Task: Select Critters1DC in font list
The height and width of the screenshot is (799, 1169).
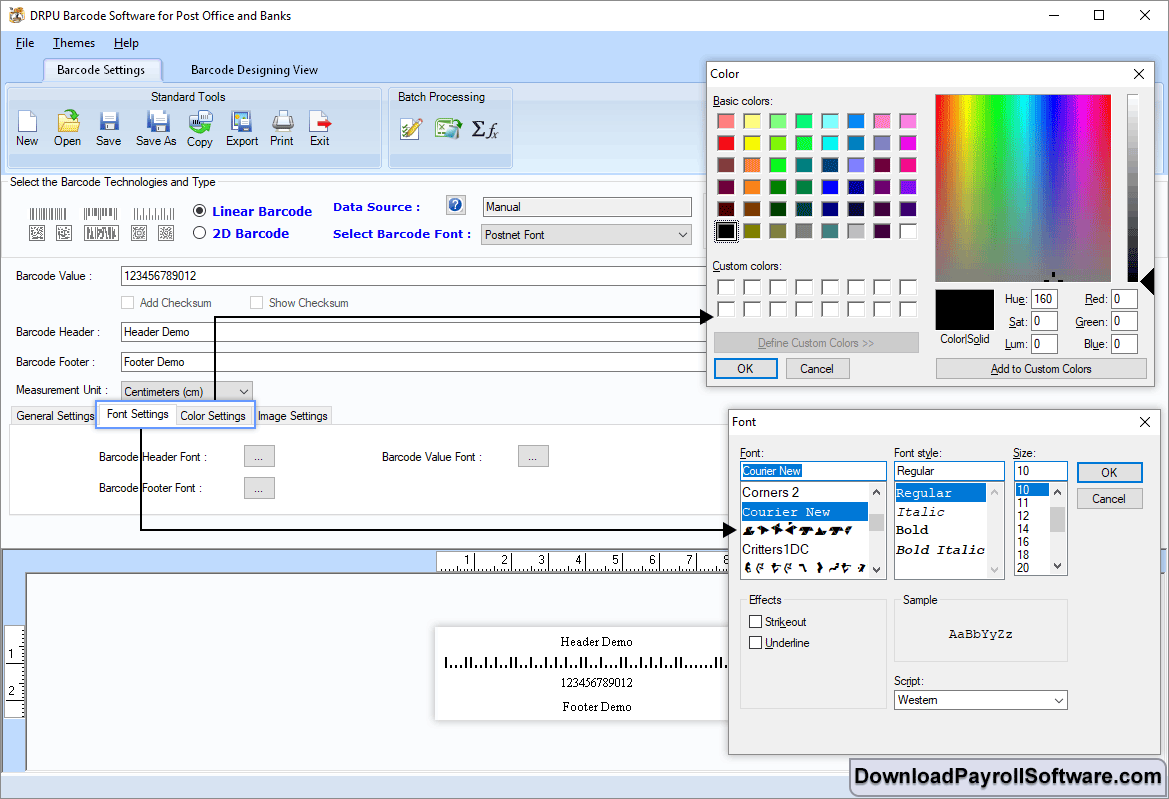Action: (x=775, y=549)
